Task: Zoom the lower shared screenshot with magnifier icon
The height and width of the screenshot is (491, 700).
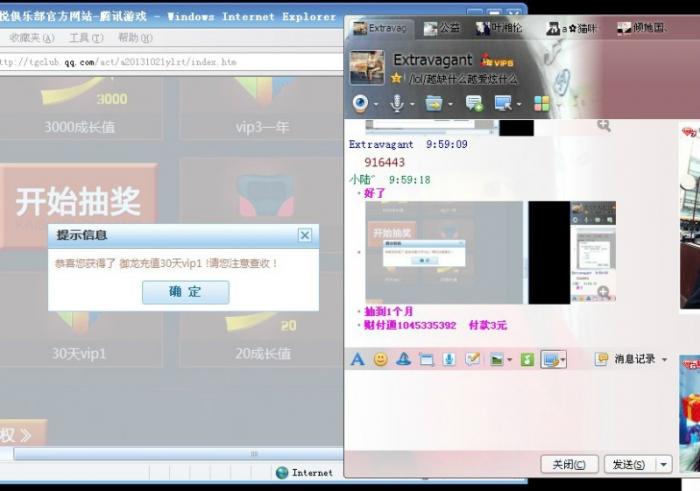Action: (x=604, y=292)
